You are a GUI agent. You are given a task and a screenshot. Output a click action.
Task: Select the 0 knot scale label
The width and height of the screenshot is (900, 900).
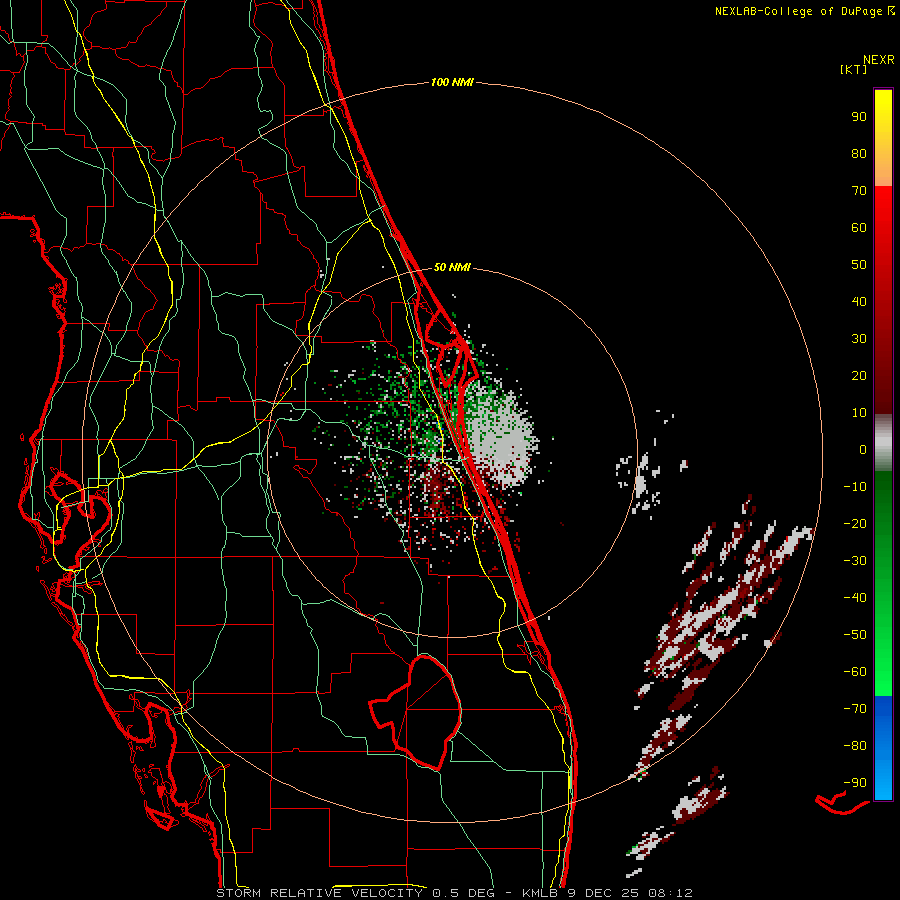point(863,450)
